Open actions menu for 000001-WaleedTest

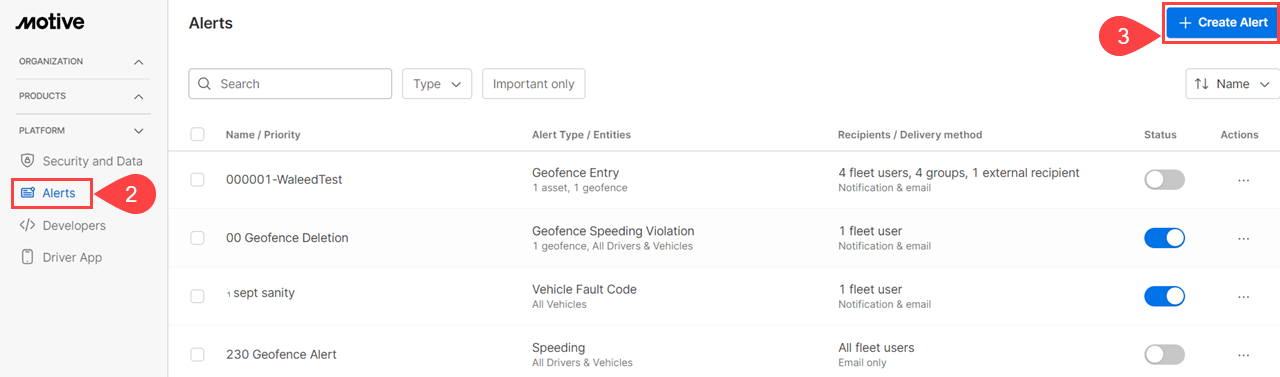[x=1244, y=180]
